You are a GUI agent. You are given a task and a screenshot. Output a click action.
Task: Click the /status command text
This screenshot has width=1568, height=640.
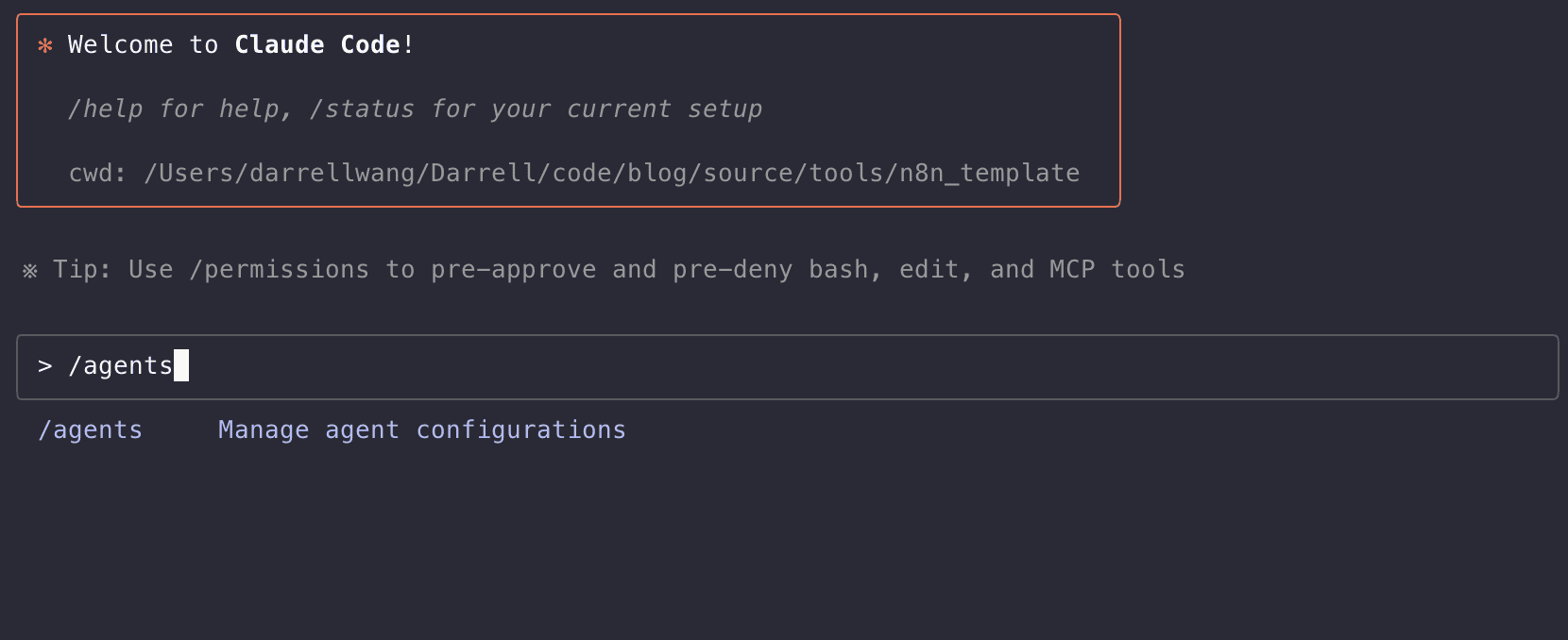(362, 109)
